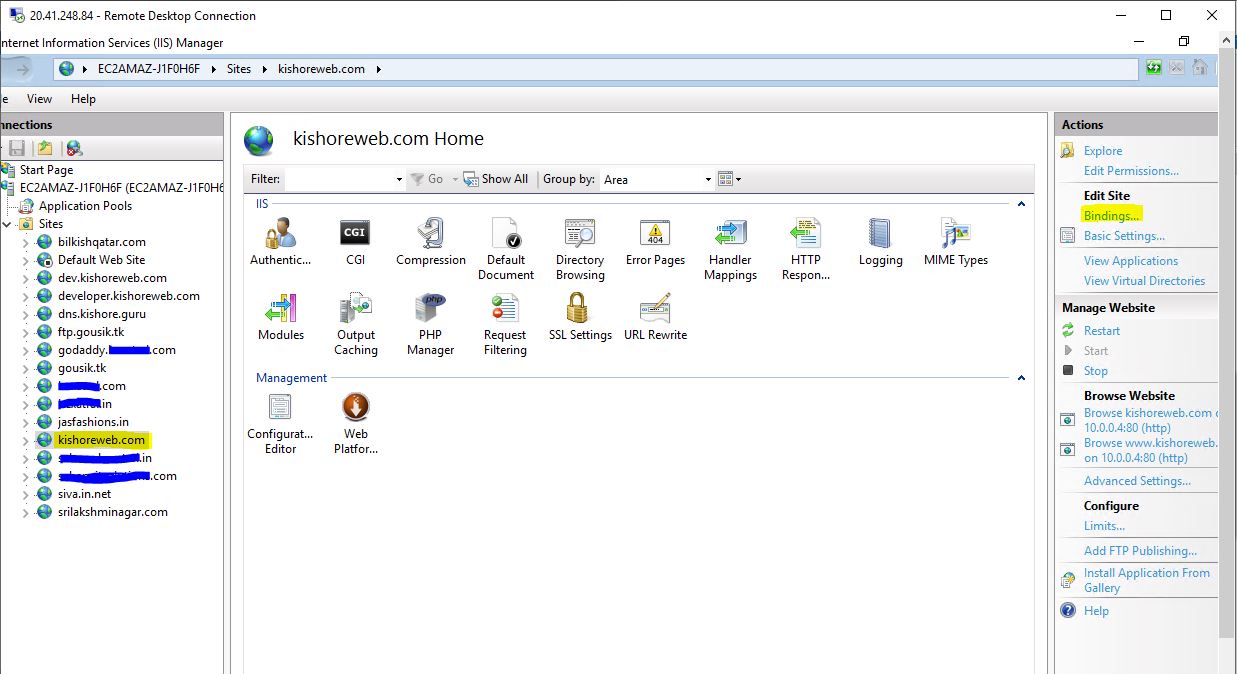Image resolution: width=1237 pixels, height=674 pixels.
Task: Open the MIME Types feature
Action: click(955, 235)
